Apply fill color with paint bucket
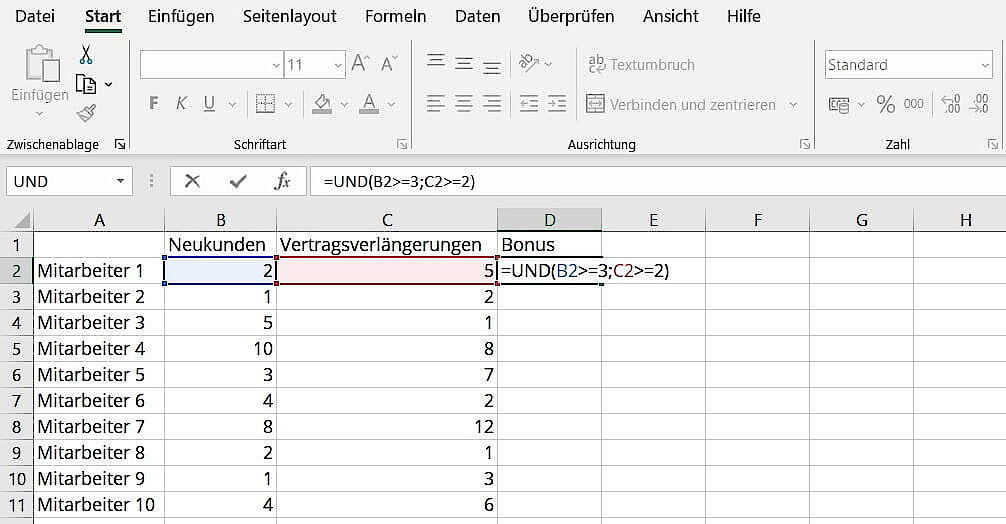Viewport: 1006px width, 524px height. [322, 103]
